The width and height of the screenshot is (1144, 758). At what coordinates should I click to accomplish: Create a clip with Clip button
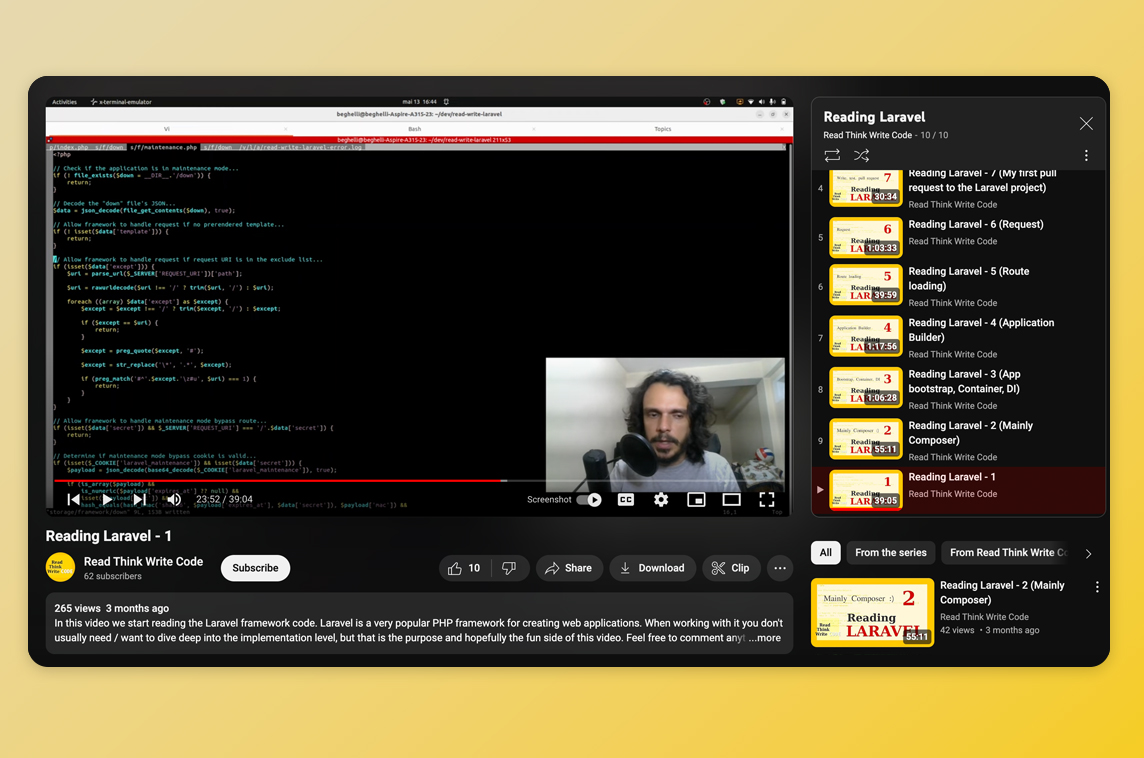731,568
